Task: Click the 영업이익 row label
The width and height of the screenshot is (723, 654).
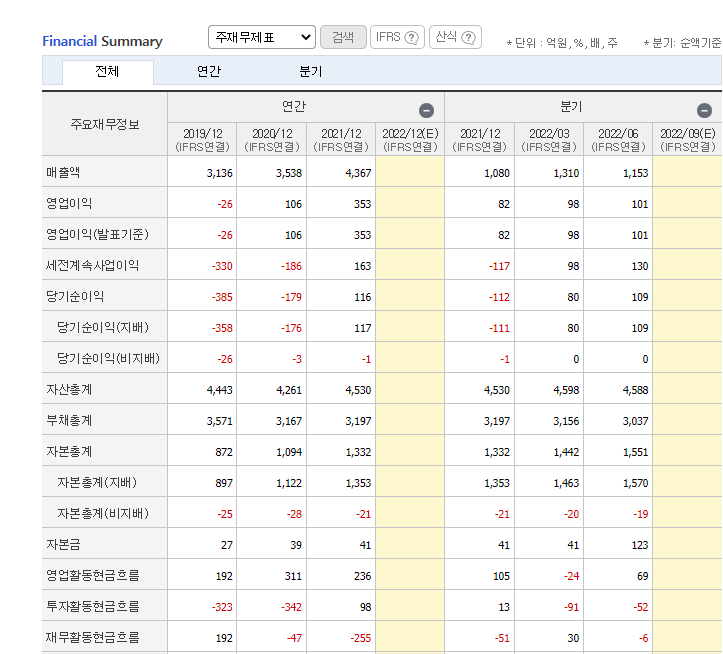Action: 69,203
